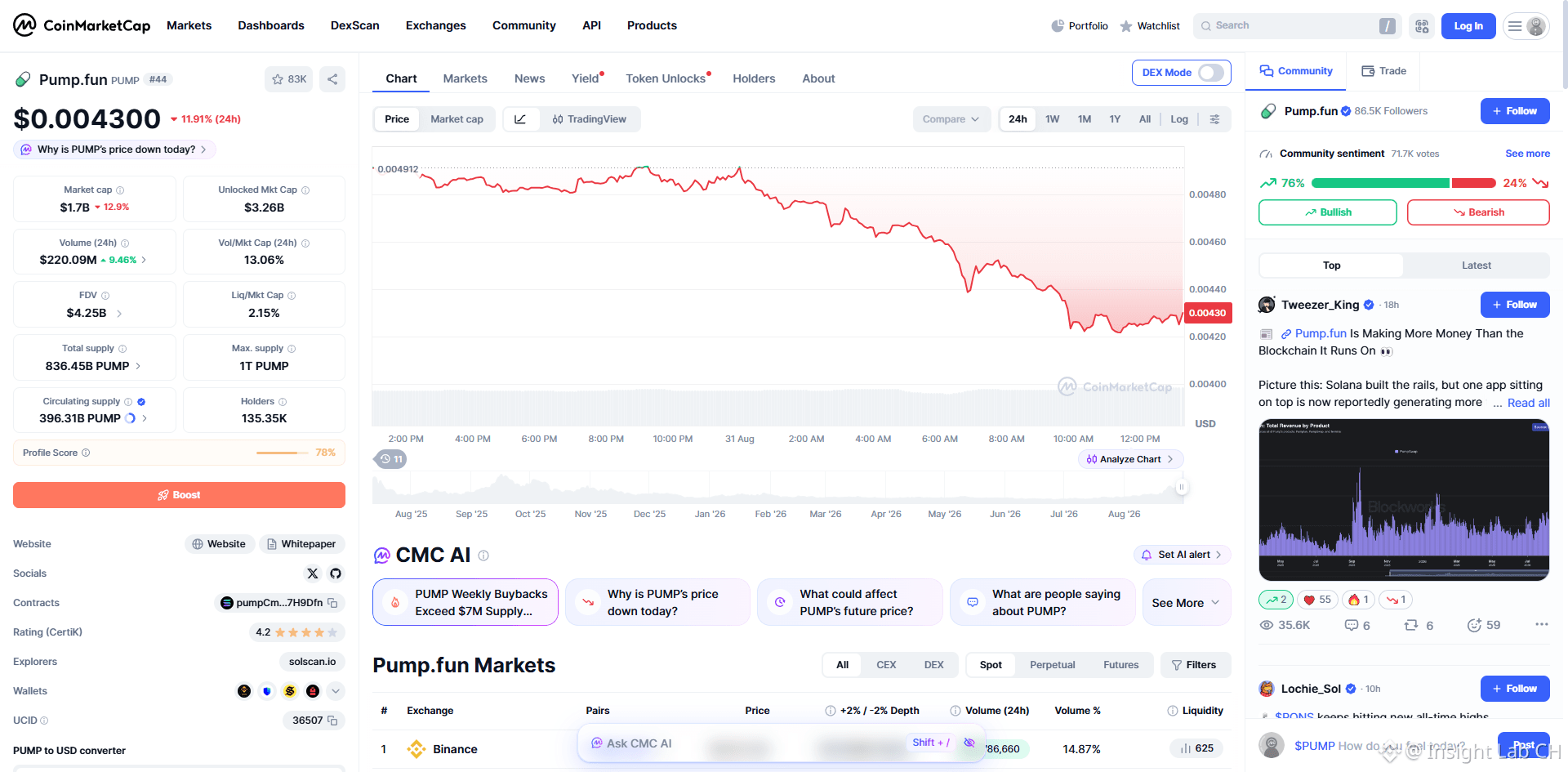1568x772 pixels.
Task: Toggle visibility eye icon in Ask CMC AI bar
Action: [969, 743]
